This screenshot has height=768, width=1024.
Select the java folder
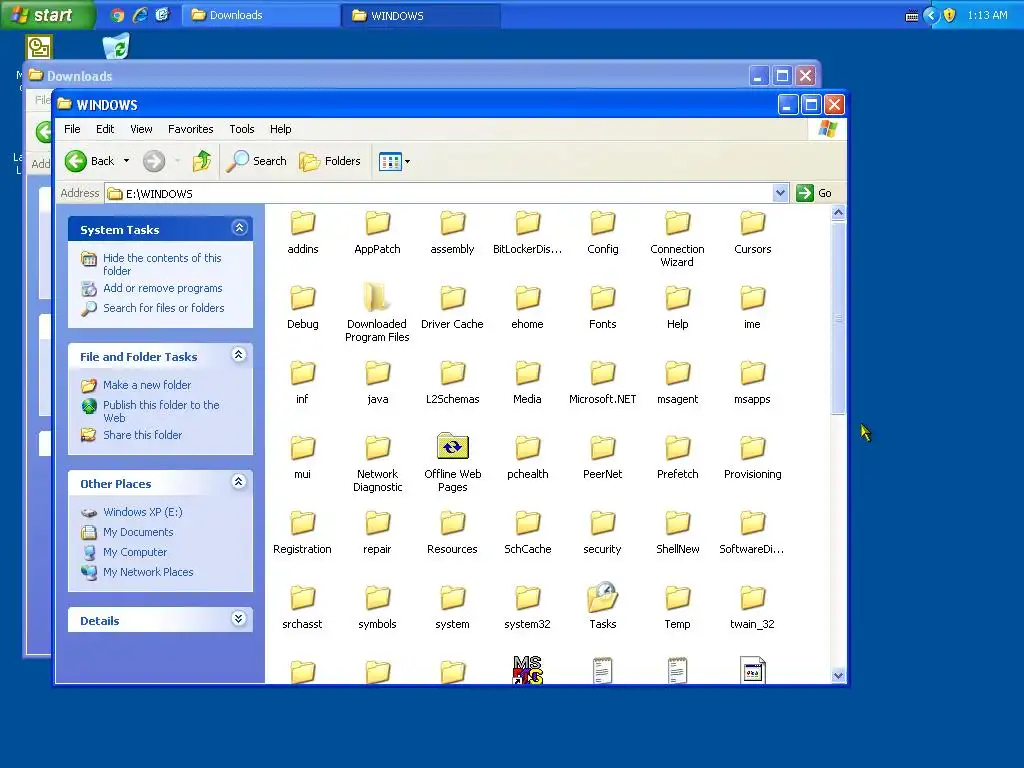coord(377,382)
